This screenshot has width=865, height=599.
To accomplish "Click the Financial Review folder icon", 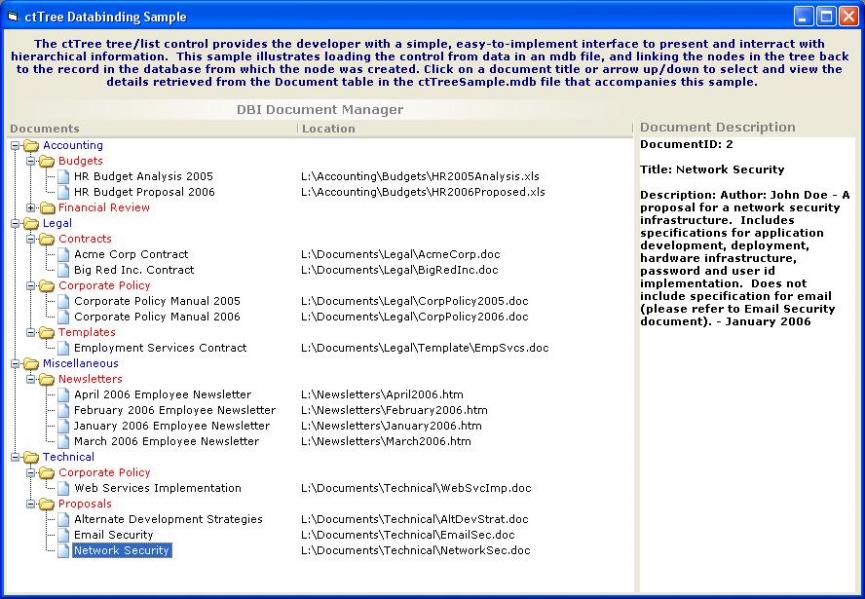I will pyautogui.click(x=44, y=207).
